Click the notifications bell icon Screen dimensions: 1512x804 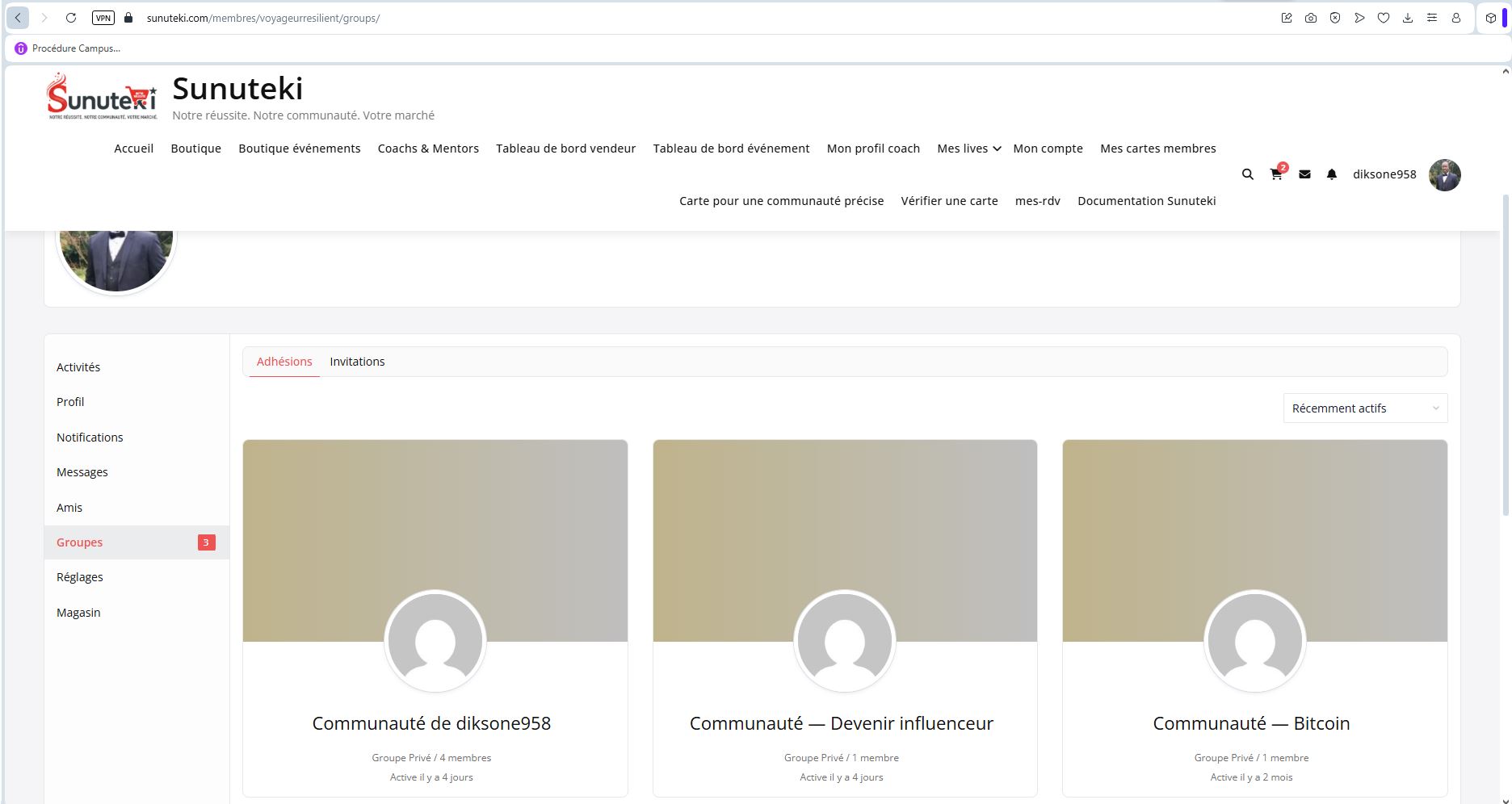point(1332,174)
